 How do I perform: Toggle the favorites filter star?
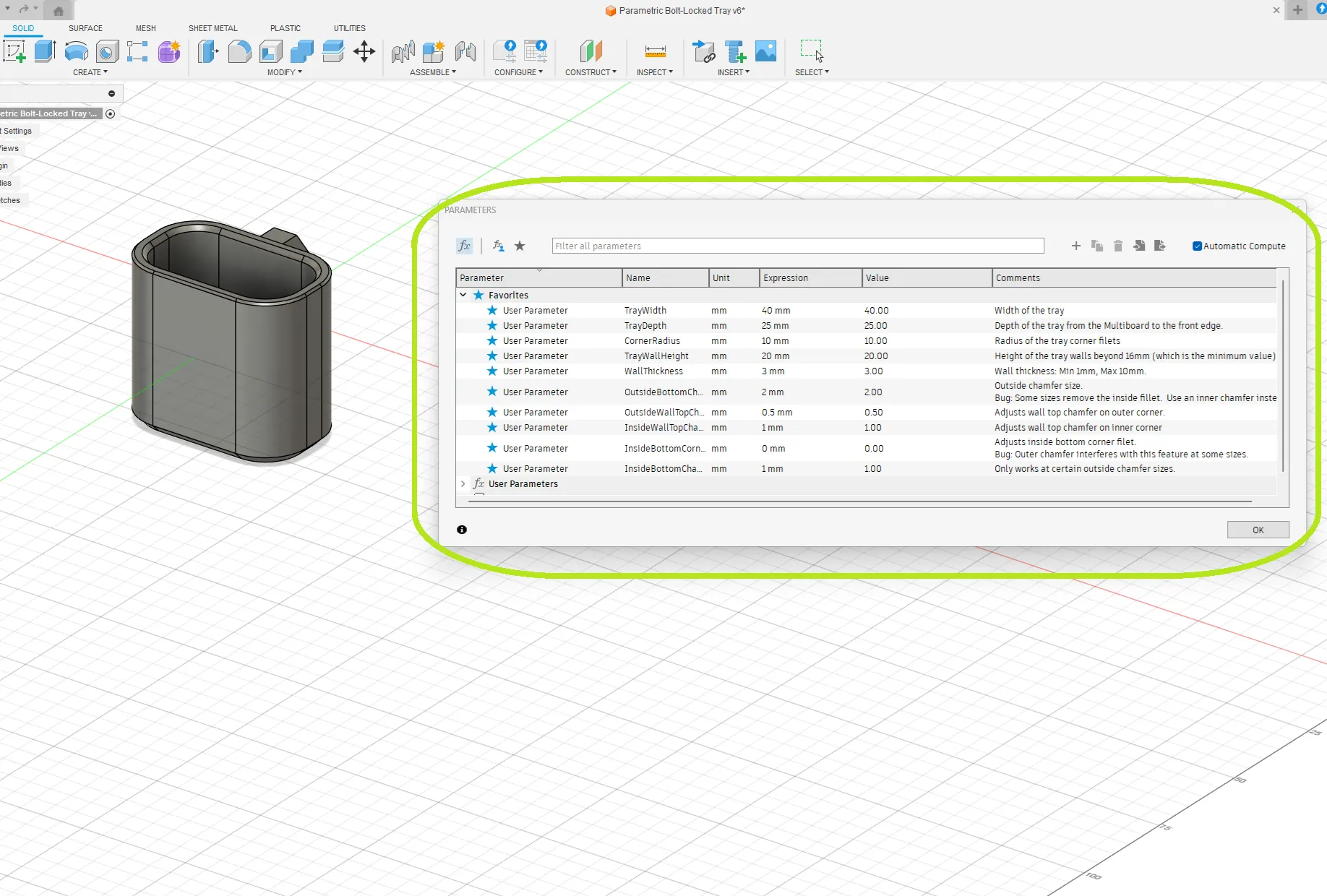[520, 246]
